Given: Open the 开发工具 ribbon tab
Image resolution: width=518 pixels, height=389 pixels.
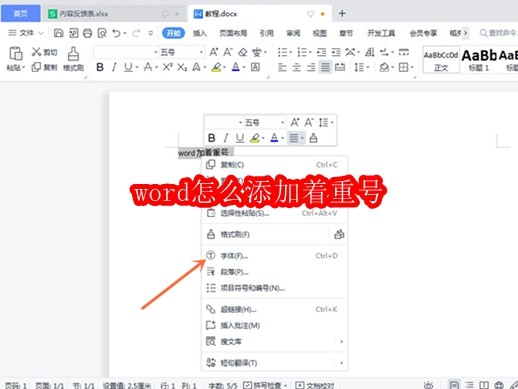Looking at the screenshot, I should pos(381,33).
